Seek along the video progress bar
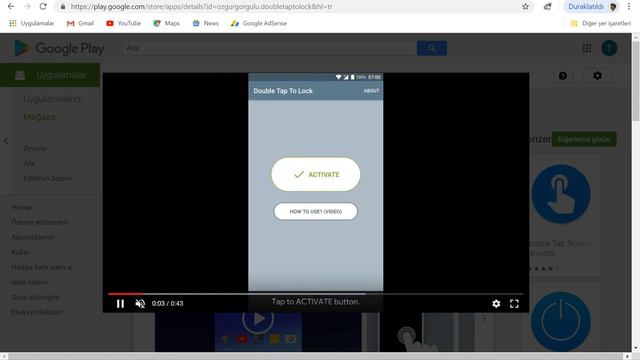This screenshot has width=640, height=360. 316,293
